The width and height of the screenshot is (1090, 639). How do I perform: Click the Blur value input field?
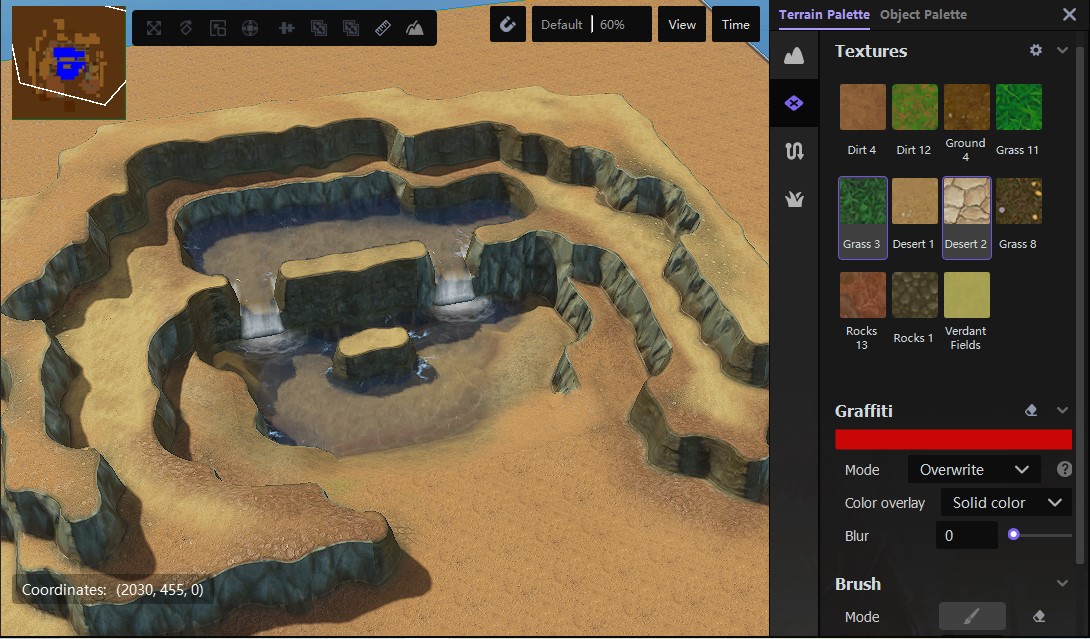[x=967, y=535]
